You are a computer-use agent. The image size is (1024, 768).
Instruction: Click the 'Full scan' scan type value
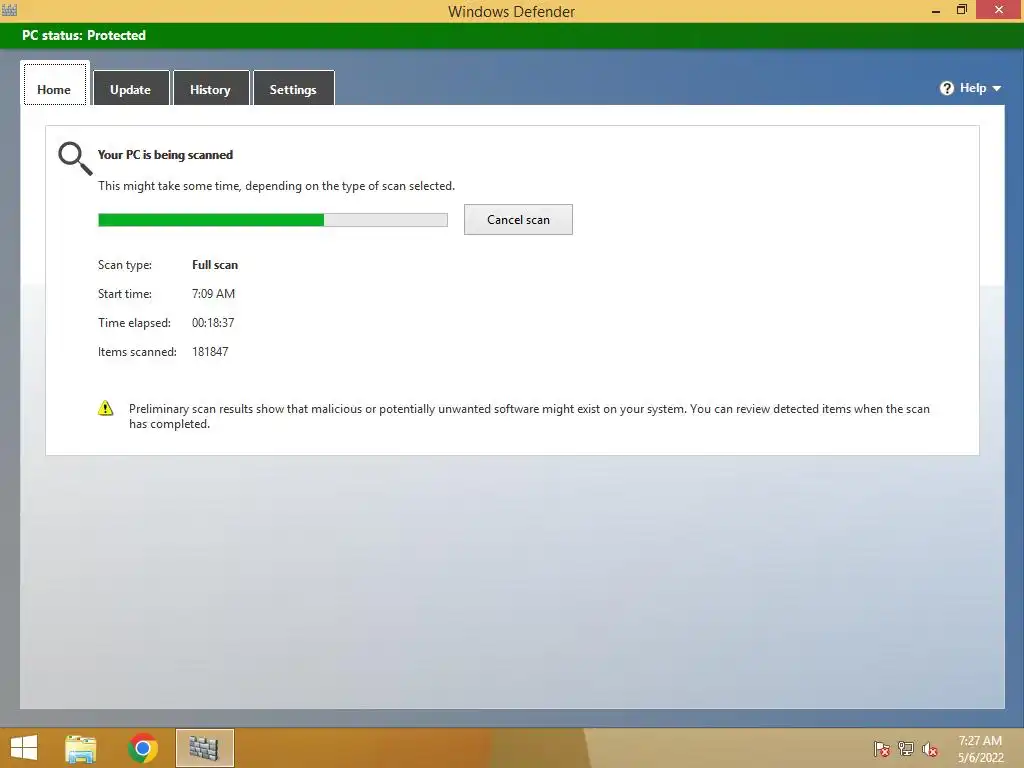click(x=215, y=265)
